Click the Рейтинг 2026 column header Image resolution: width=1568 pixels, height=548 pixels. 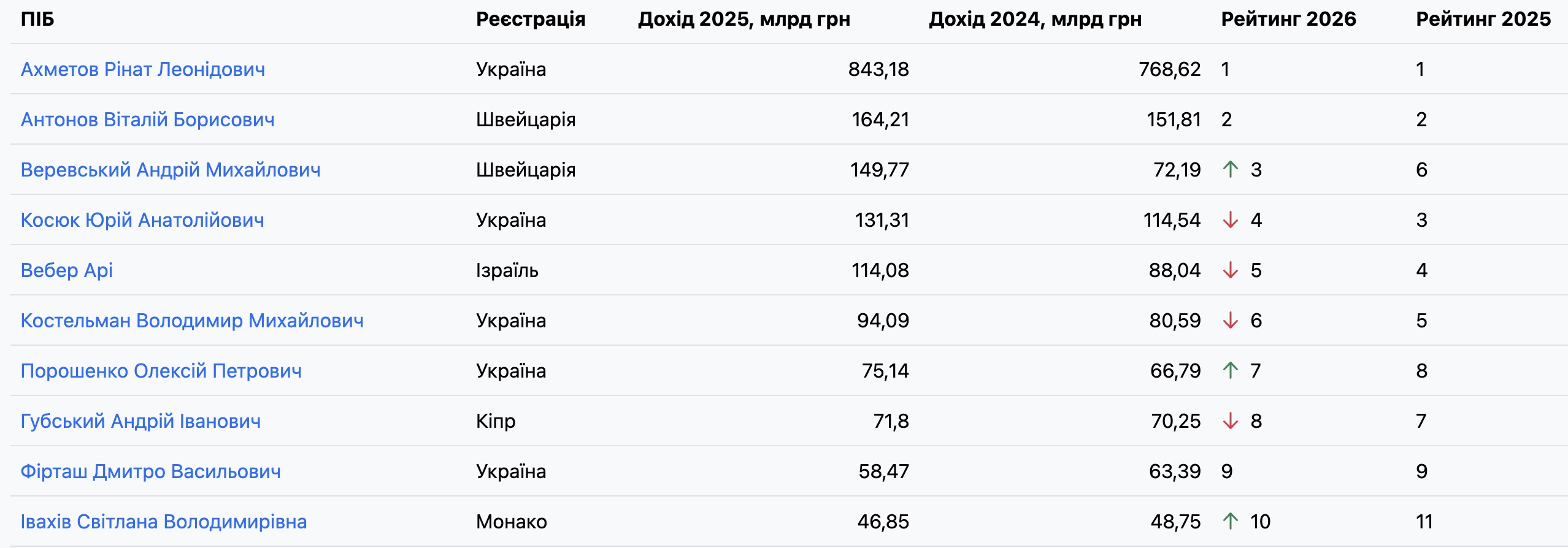(1288, 19)
